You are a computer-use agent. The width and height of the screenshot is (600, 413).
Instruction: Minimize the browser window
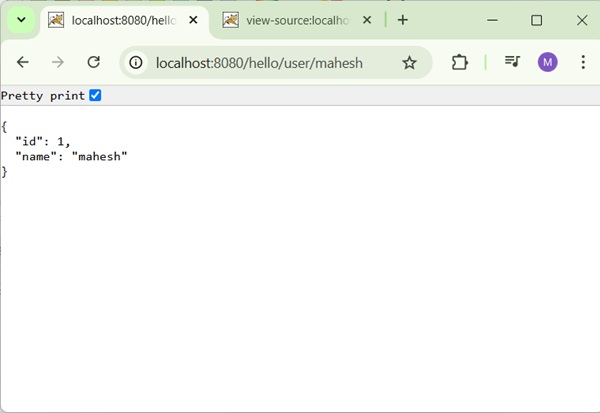coord(492,20)
